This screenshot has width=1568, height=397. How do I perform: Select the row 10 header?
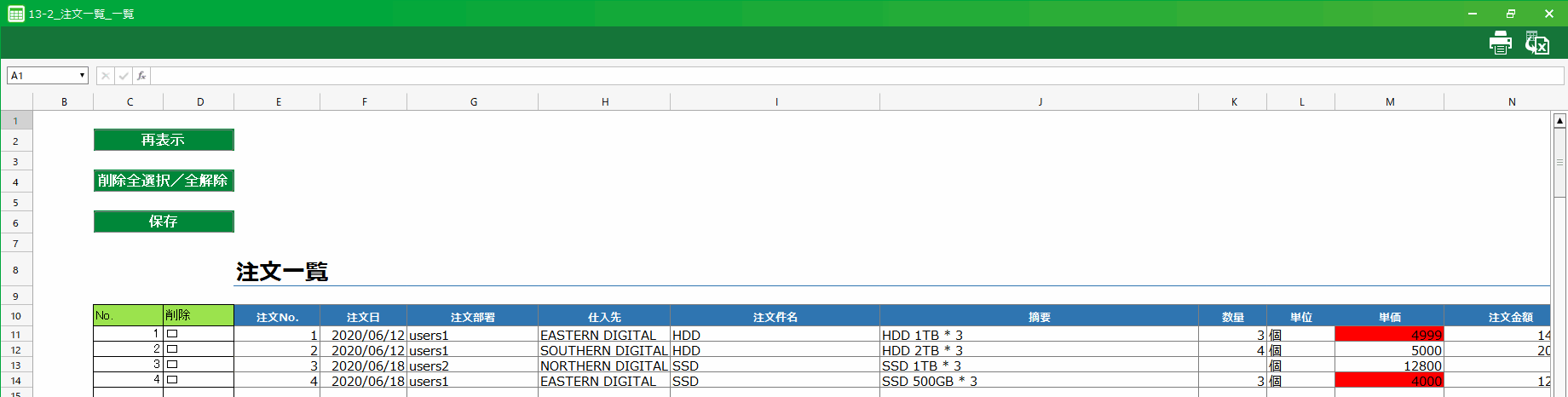pos(15,316)
